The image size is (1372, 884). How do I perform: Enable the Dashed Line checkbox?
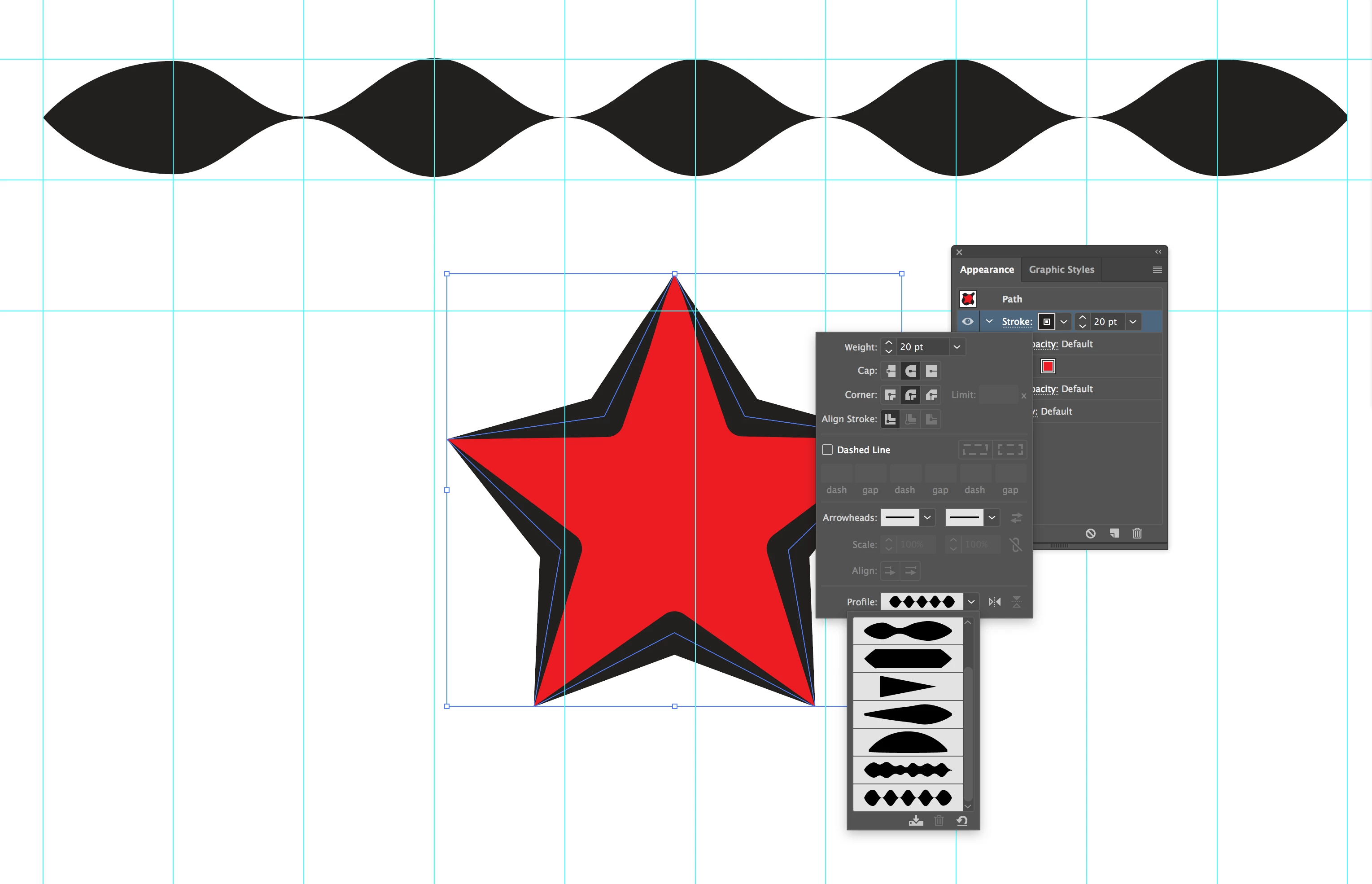coord(827,450)
